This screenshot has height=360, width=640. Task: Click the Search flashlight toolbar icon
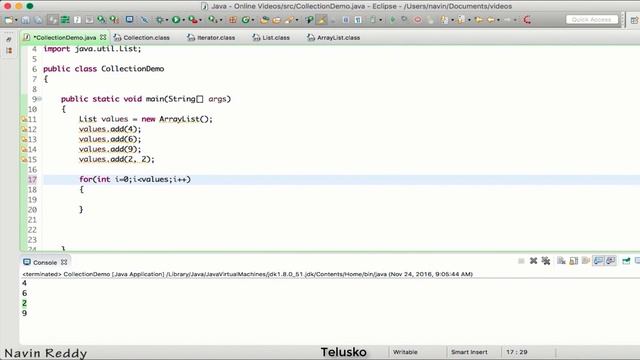point(289,20)
